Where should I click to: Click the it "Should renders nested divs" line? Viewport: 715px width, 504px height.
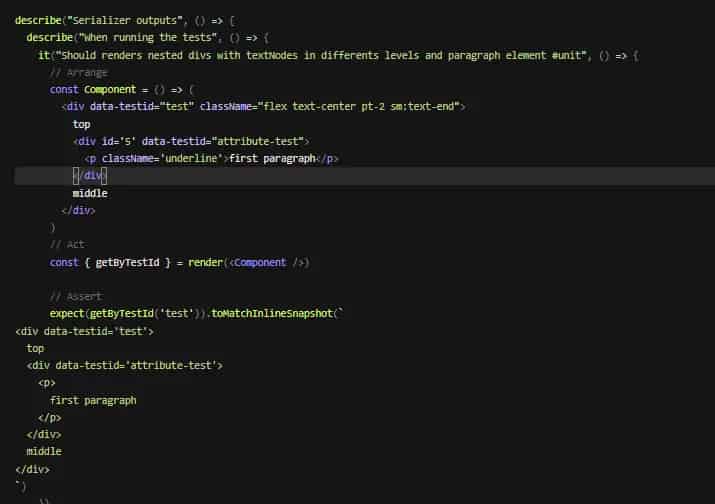(x=338, y=55)
